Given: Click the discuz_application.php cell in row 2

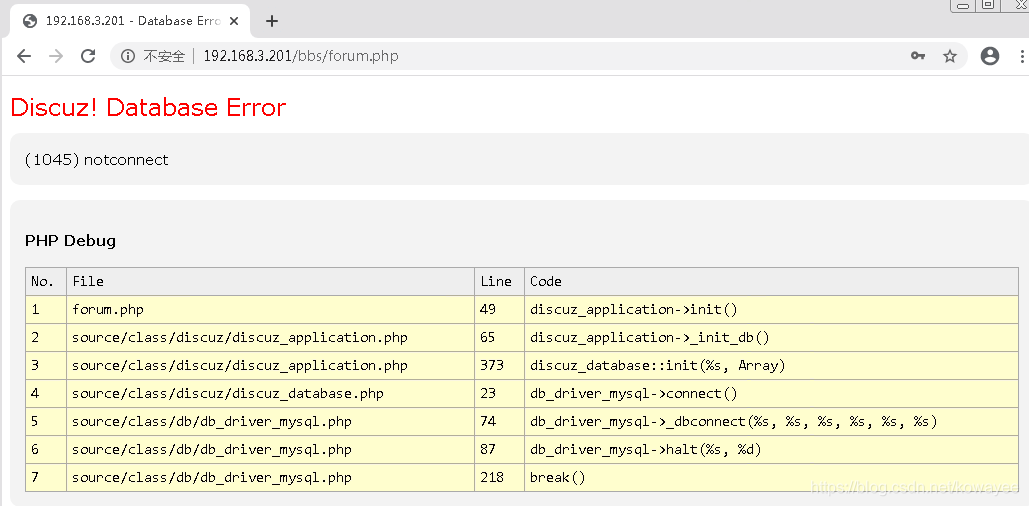Looking at the screenshot, I should click(x=270, y=337).
